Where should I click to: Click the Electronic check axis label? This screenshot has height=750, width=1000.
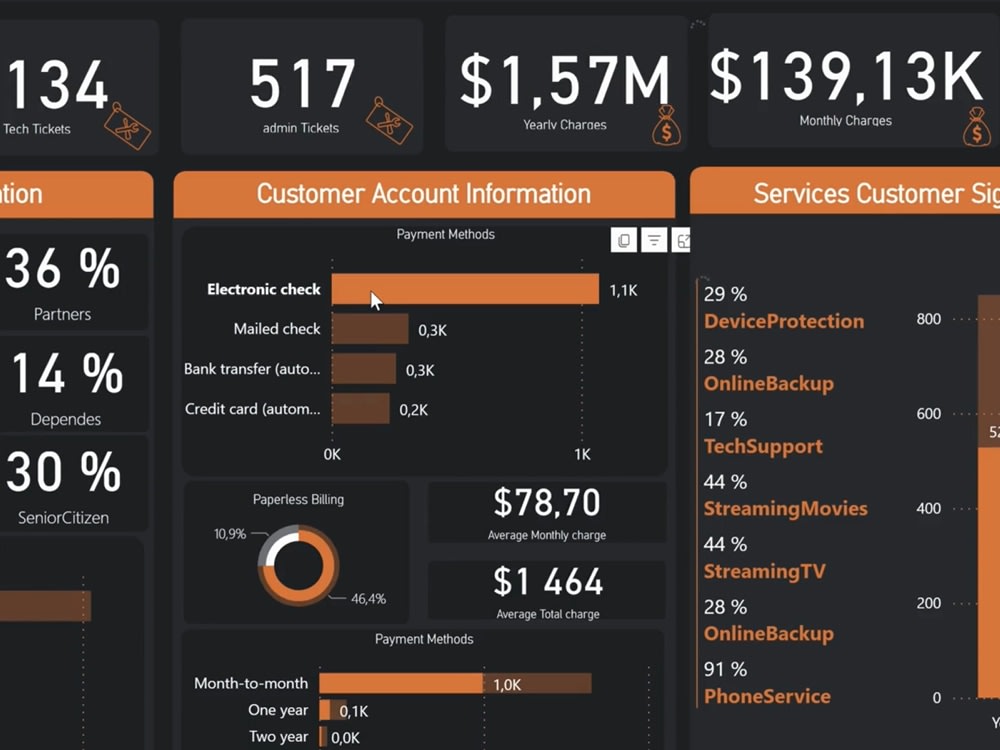263,289
